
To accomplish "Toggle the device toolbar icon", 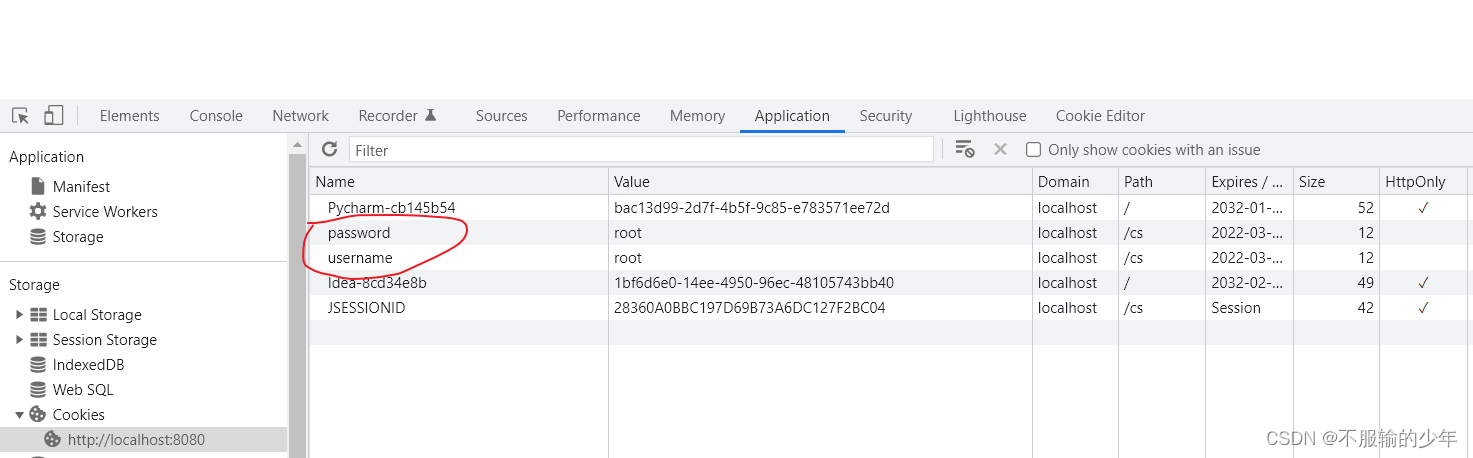I will 53,116.
